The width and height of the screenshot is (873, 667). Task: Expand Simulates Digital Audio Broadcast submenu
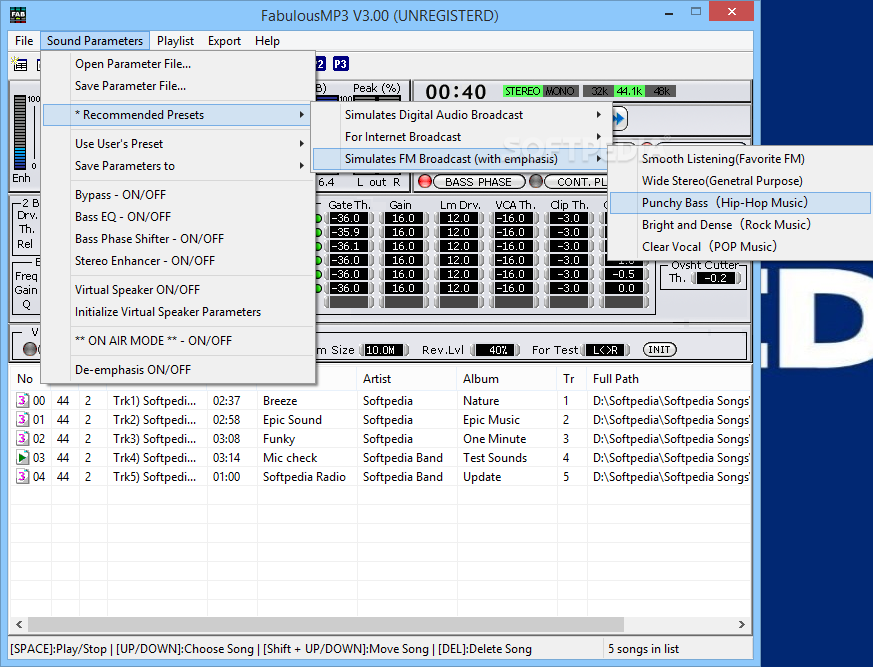[x=462, y=115]
